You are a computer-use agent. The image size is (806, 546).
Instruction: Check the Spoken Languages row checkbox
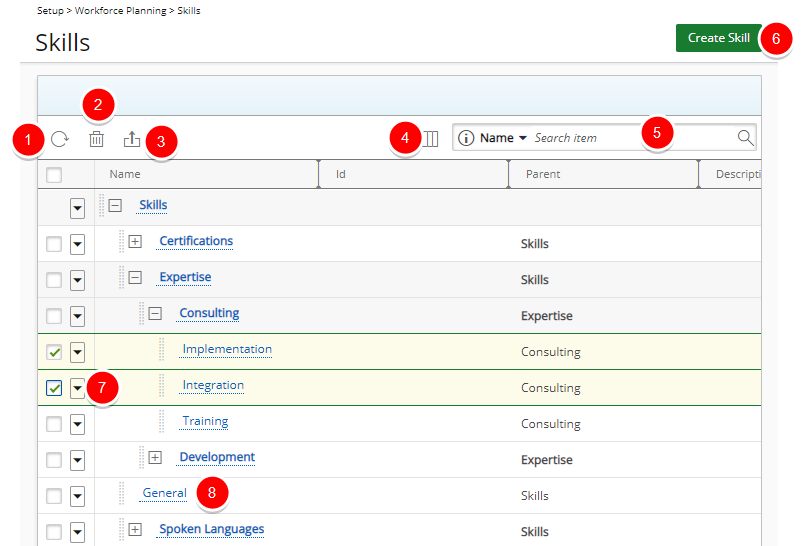[x=54, y=532]
